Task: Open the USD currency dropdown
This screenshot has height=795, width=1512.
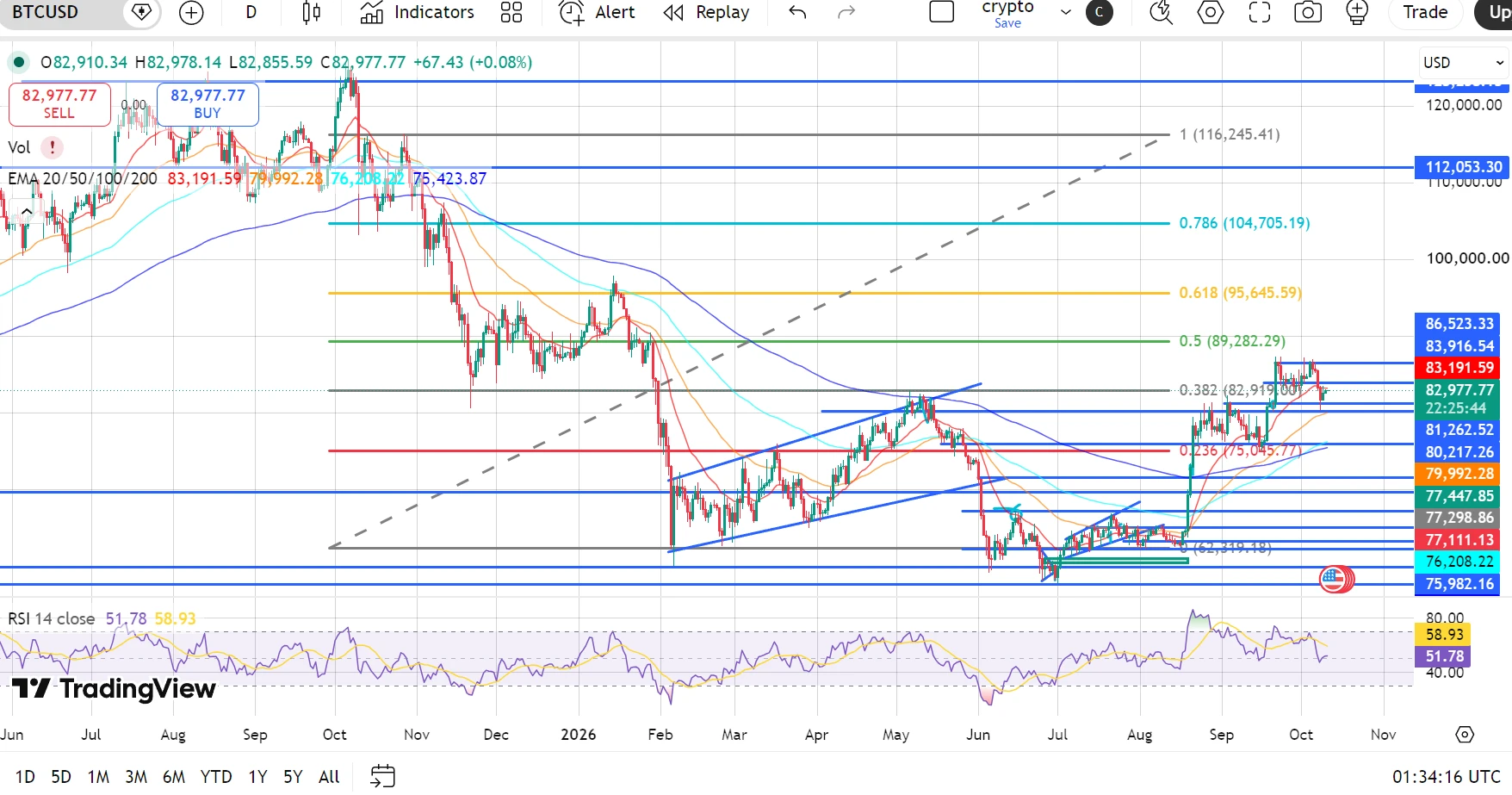Action: tap(1464, 63)
